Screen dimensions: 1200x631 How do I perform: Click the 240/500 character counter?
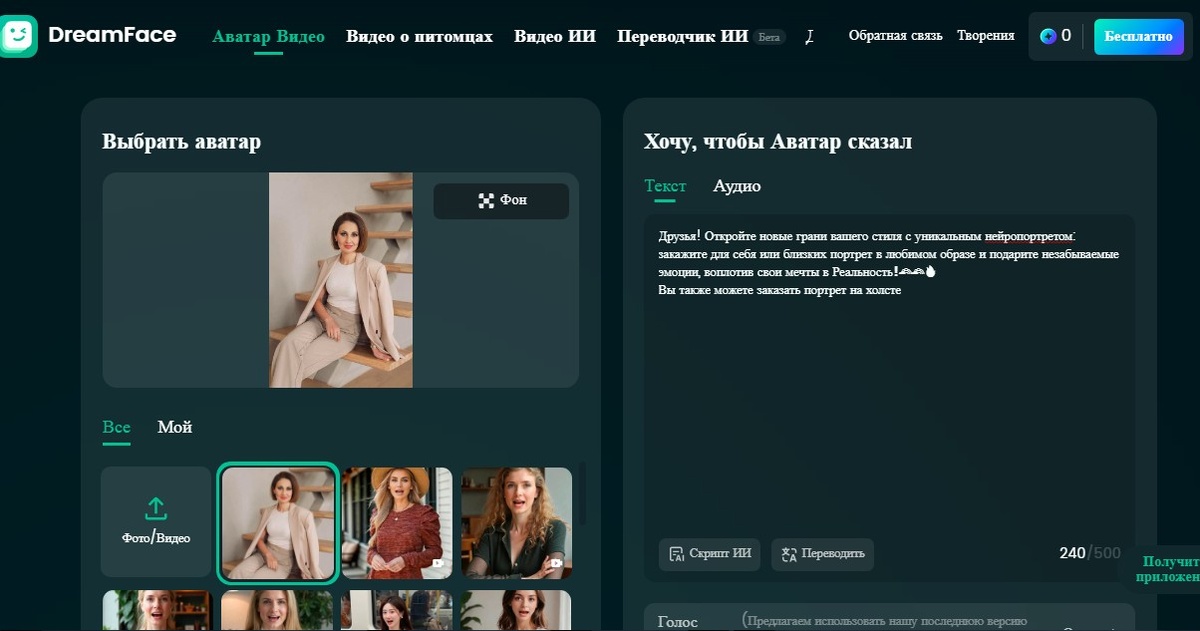1090,553
